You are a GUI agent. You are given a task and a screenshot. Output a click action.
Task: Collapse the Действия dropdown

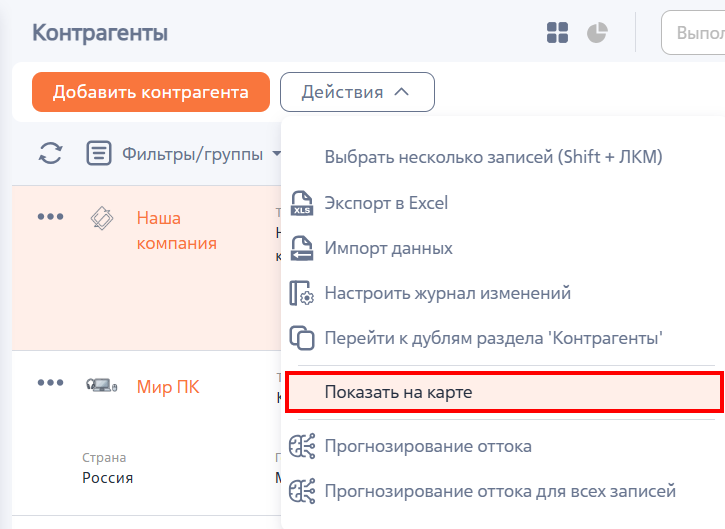357,92
